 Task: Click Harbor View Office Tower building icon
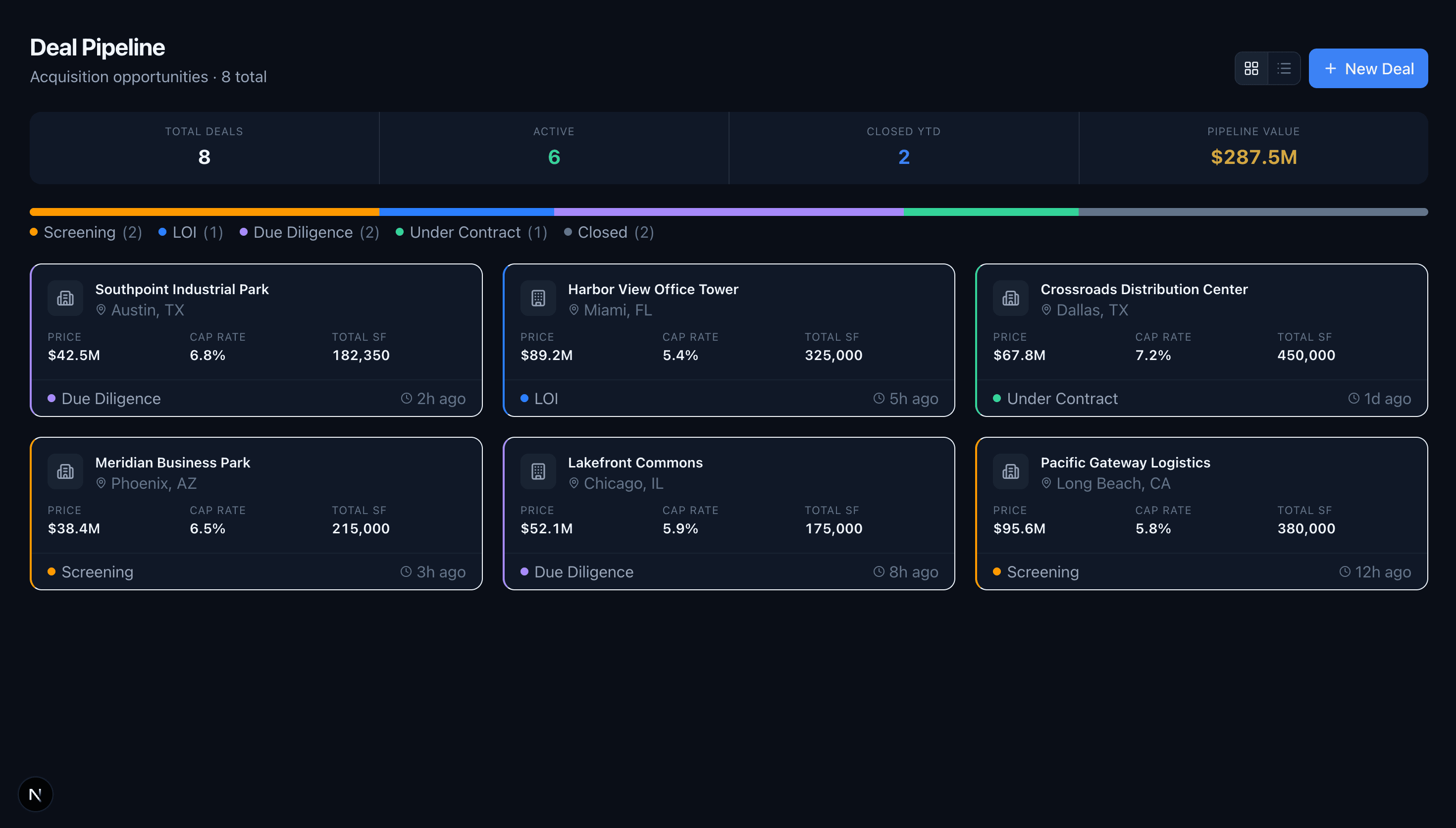click(538, 298)
